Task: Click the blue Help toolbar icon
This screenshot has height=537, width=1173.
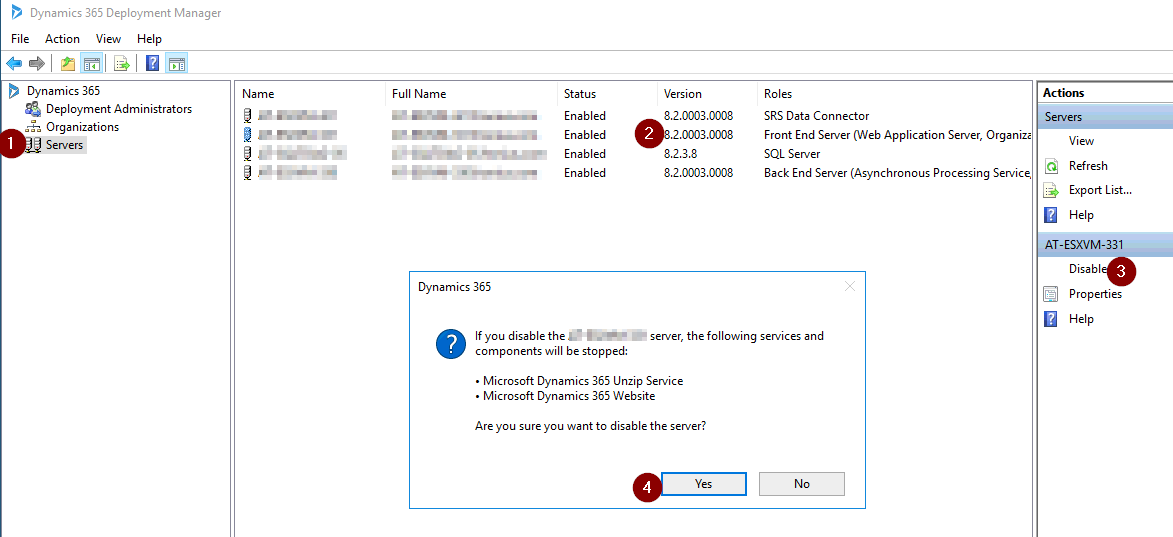Action: click(x=153, y=64)
